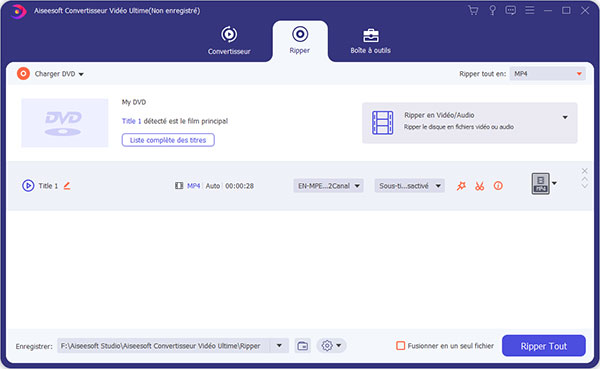Rename Title 1 with the pencil icon
The image size is (600, 369).
pos(67,186)
